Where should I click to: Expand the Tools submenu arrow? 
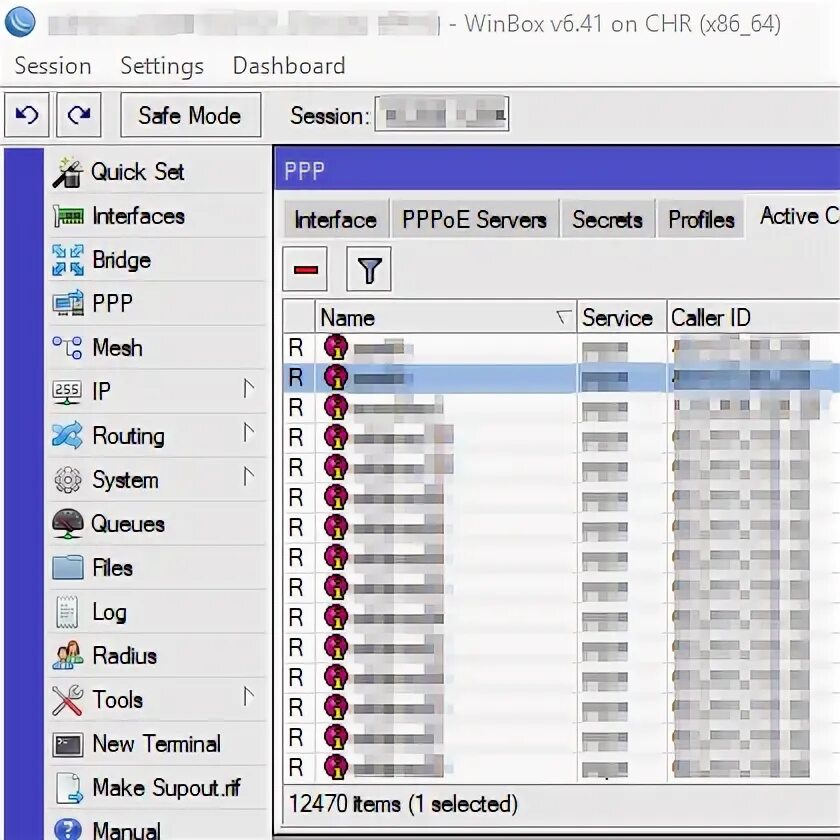tap(248, 696)
